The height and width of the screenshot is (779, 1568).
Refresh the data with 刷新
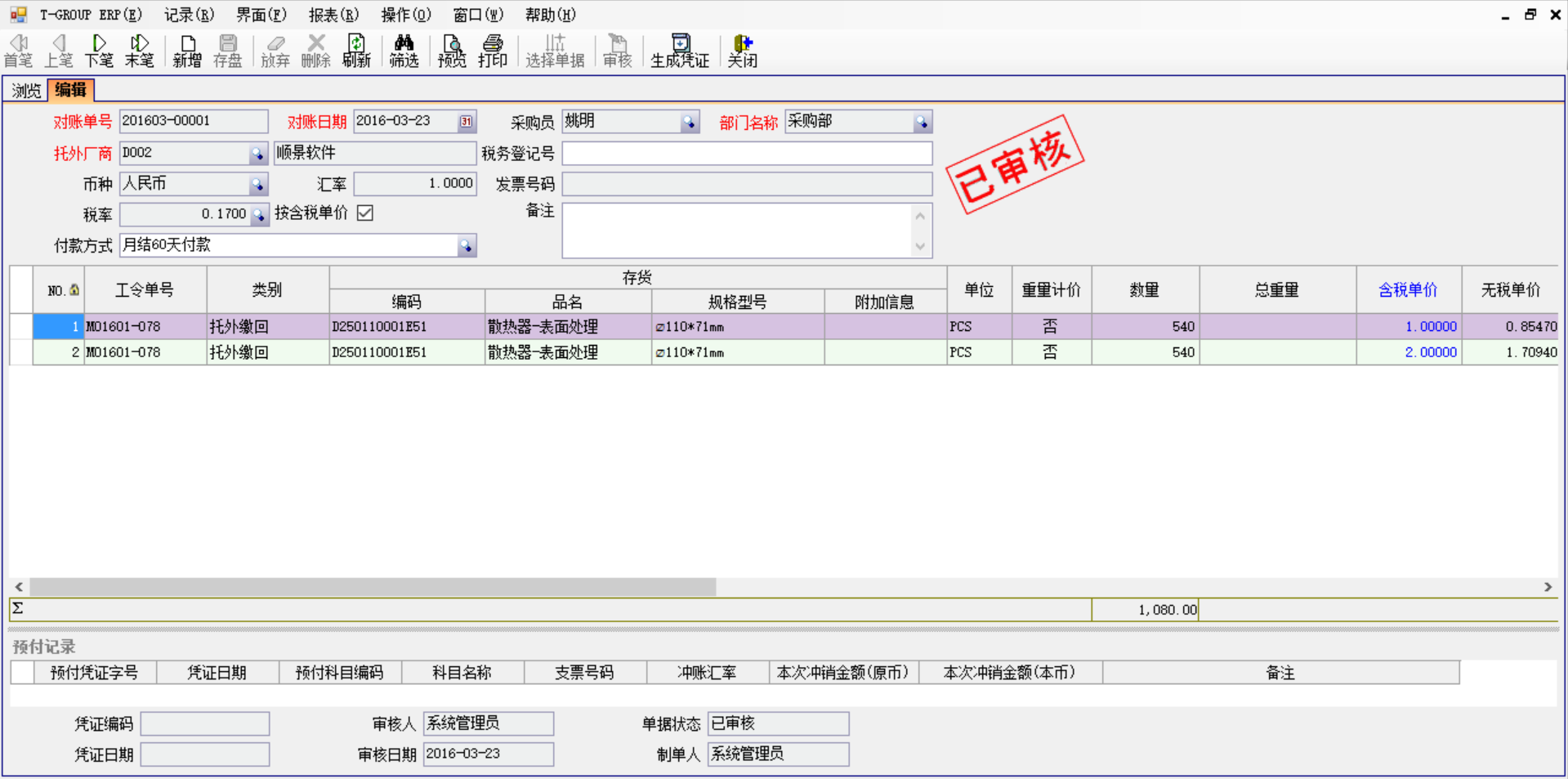pos(356,51)
